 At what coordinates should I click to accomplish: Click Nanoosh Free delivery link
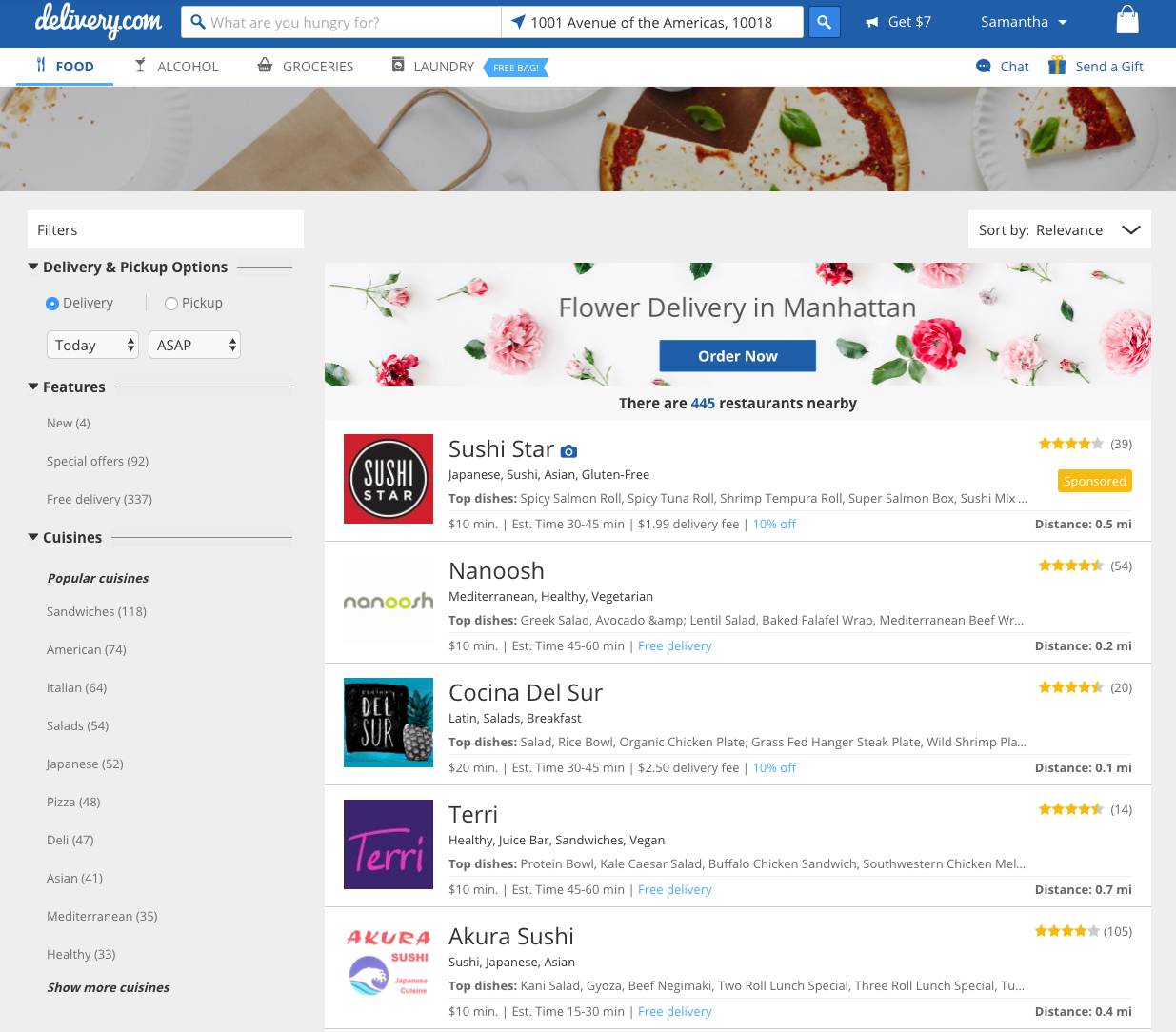[x=675, y=645]
